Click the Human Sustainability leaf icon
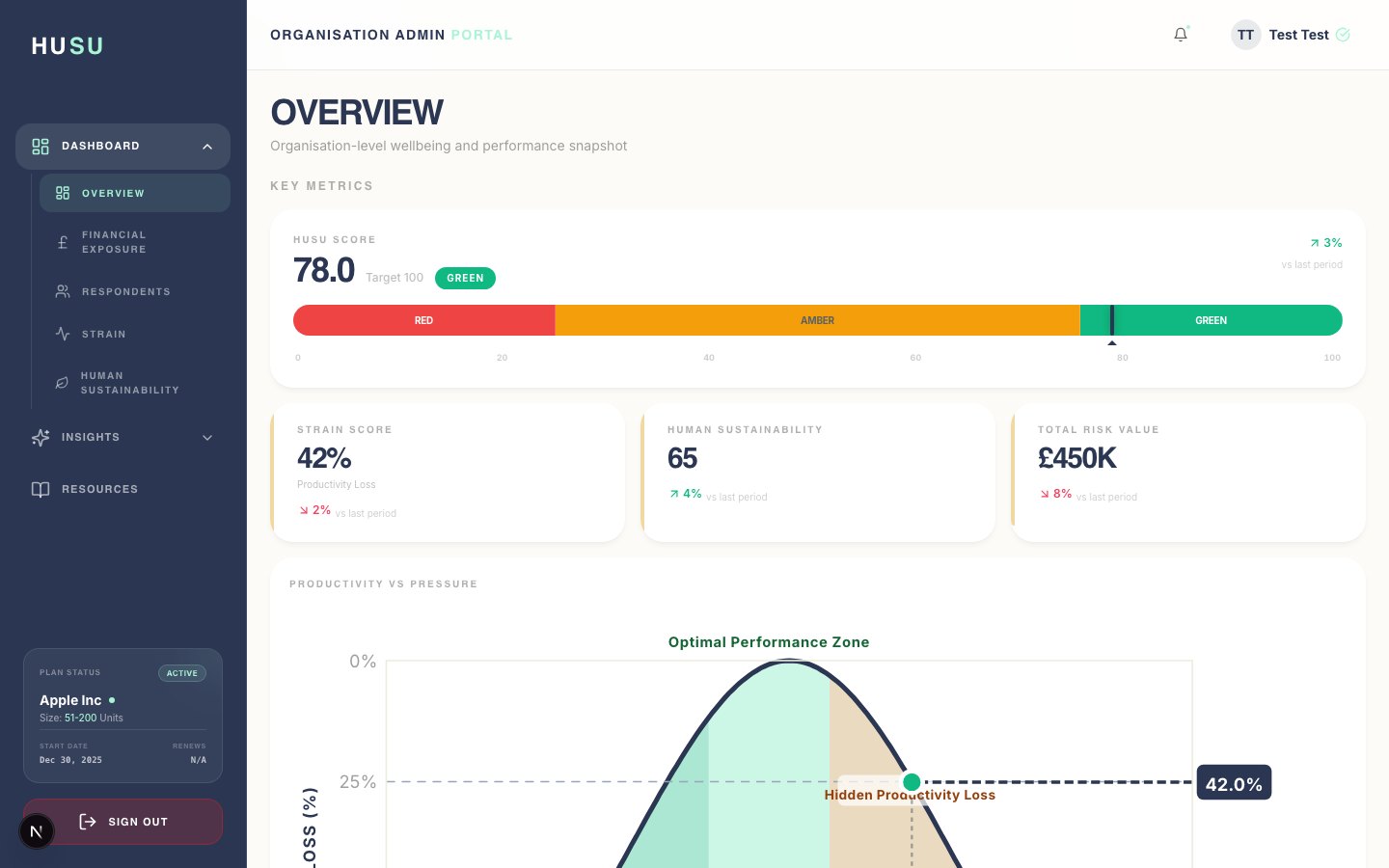The height and width of the screenshot is (868, 1389). click(x=61, y=382)
